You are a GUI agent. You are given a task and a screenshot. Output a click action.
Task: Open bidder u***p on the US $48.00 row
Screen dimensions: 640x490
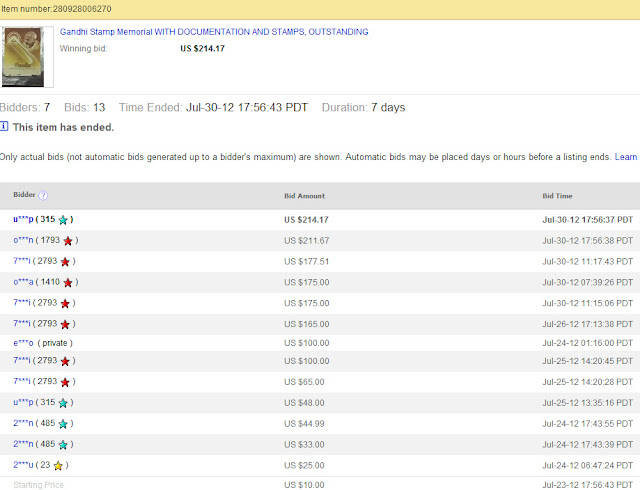23,402
